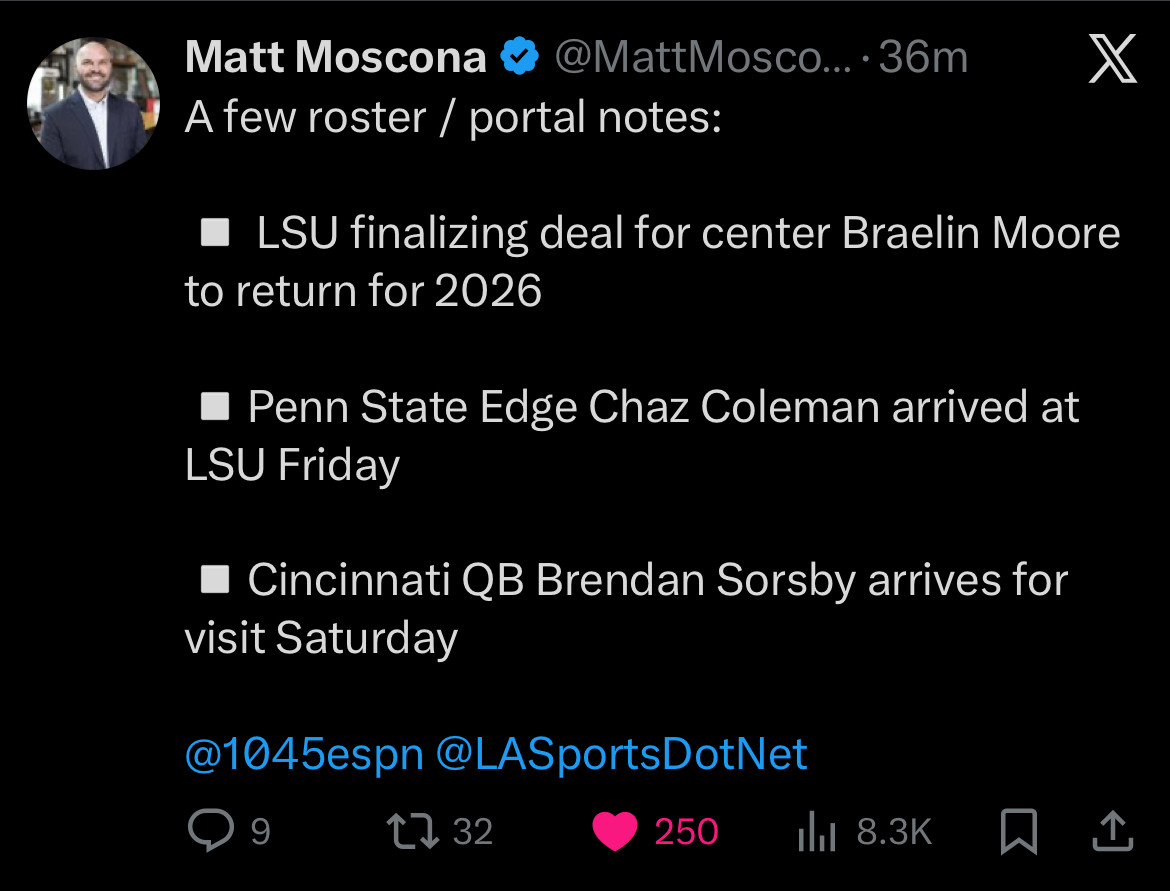Open the @1045espn mention
The height and width of the screenshot is (891, 1170).
pos(304,754)
